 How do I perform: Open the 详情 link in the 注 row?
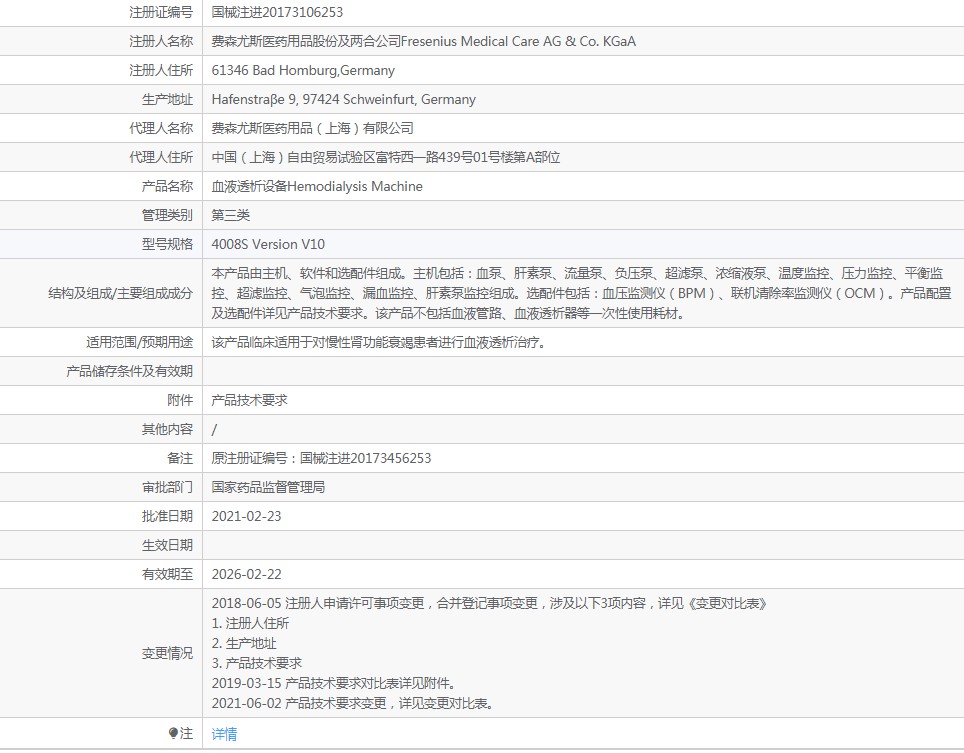[x=224, y=734]
